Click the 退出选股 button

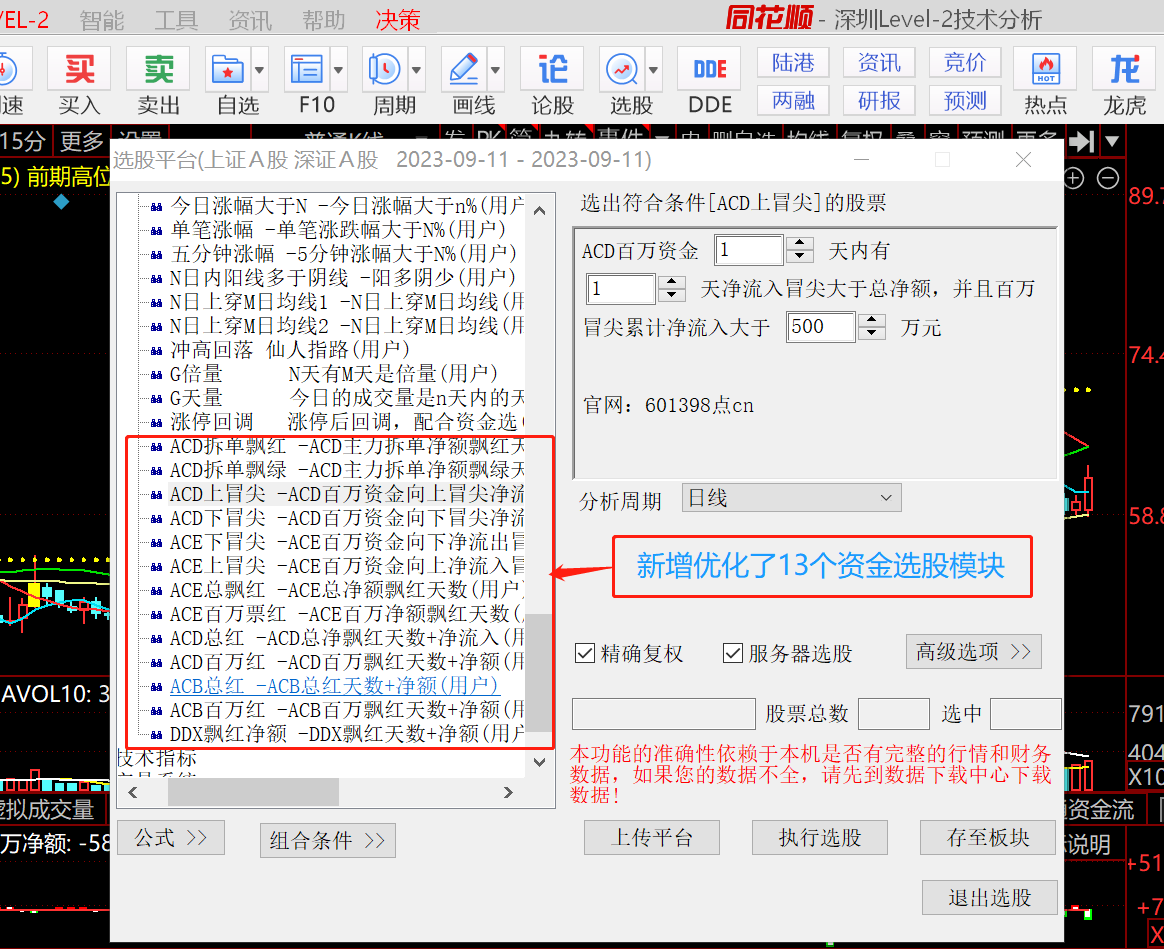pyautogui.click(x=990, y=898)
